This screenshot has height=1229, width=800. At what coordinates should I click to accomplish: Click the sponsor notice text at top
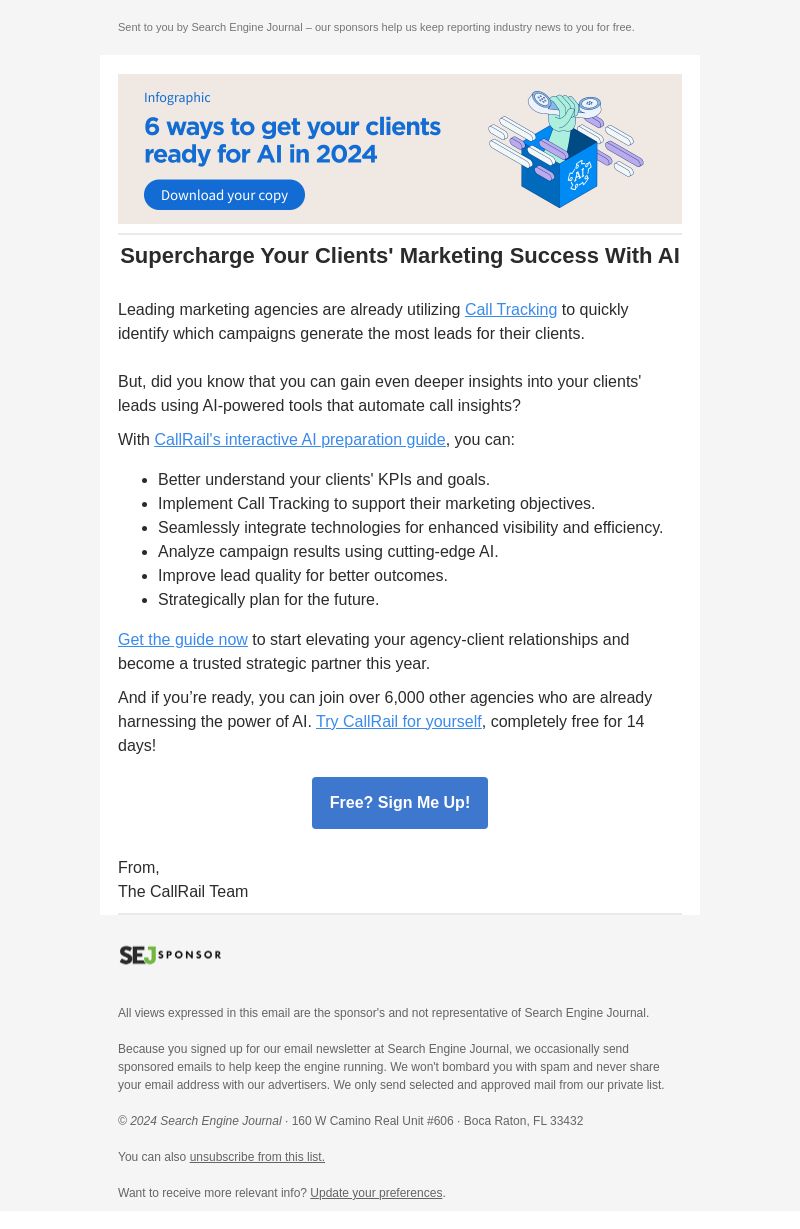tap(376, 28)
